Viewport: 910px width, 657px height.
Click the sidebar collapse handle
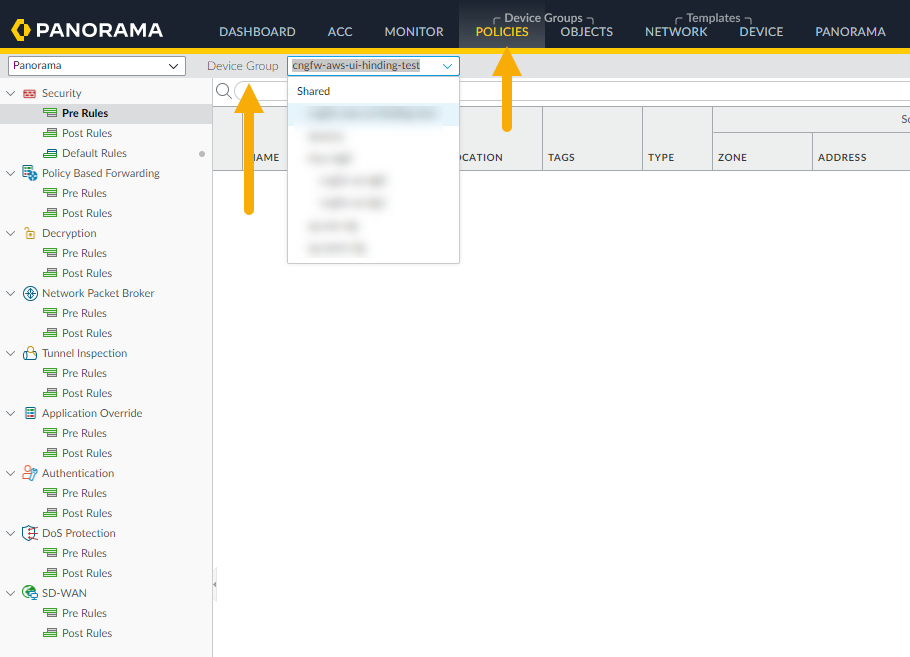[x=215, y=584]
